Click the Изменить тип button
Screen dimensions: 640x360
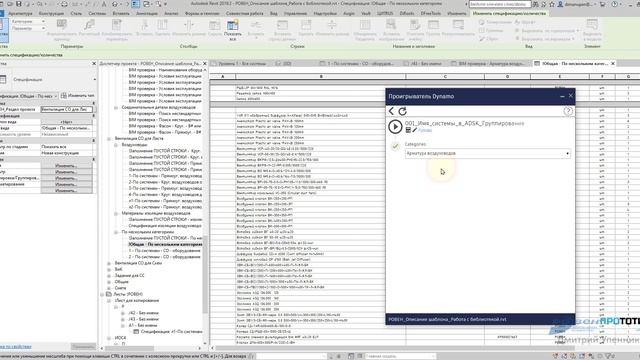pos(78,96)
